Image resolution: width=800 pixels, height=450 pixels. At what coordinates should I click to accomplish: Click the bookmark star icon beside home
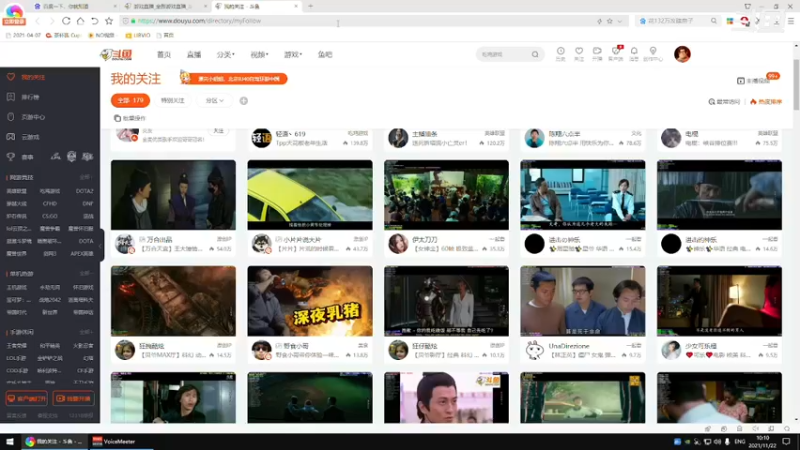pyautogui.click(x=109, y=21)
